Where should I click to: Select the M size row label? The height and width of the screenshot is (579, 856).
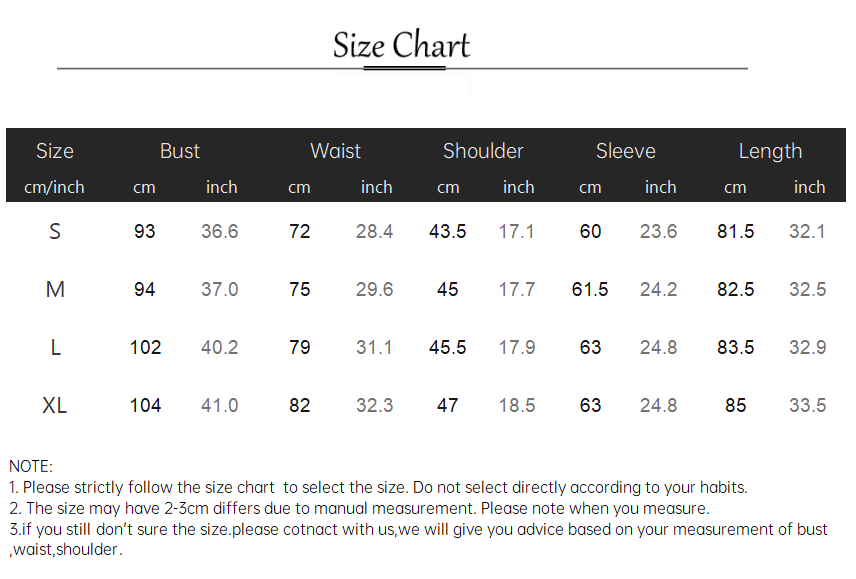pos(55,289)
